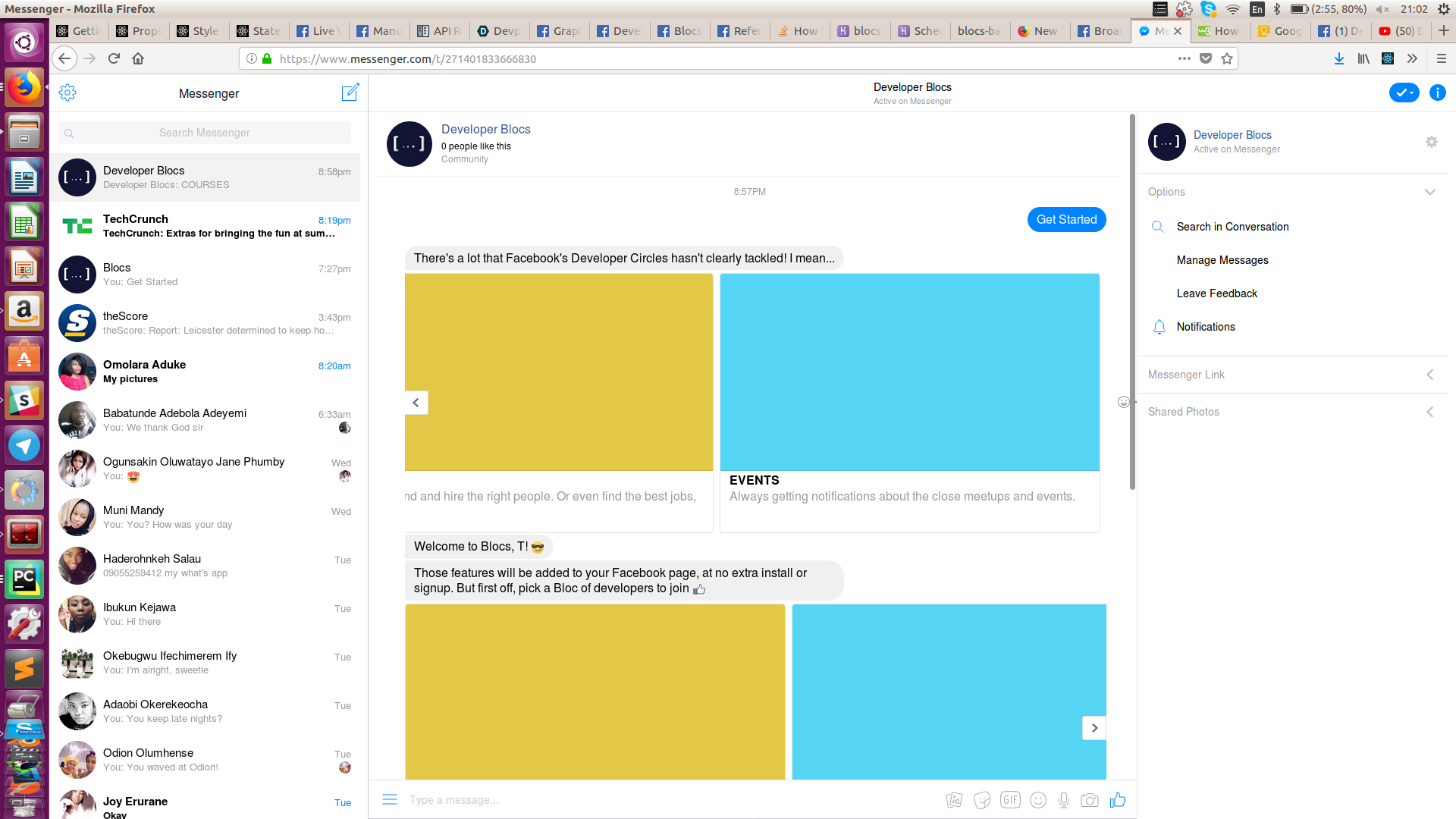The image size is (1456, 819).
Task: Open the GIF picker icon
Action: coord(1009,800)
